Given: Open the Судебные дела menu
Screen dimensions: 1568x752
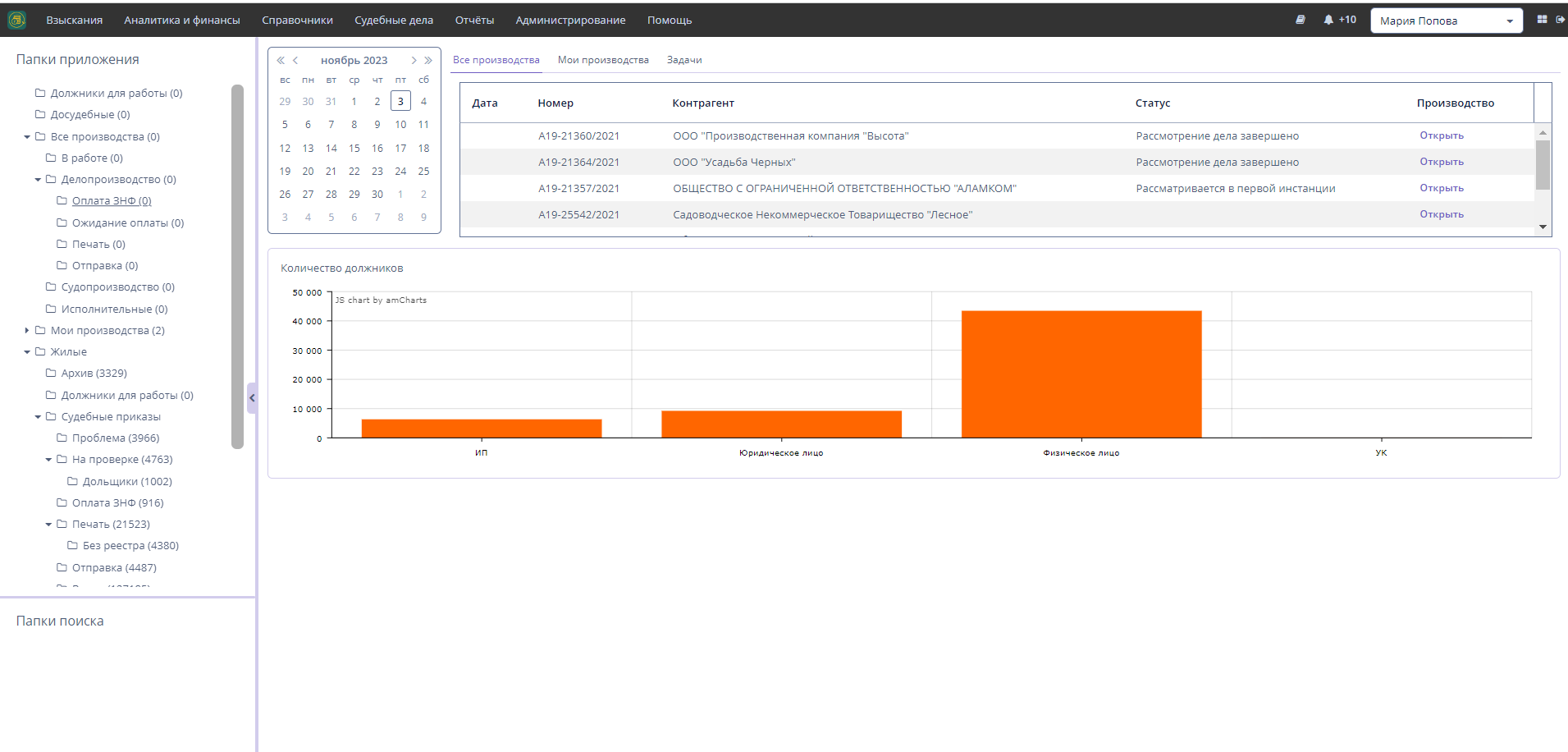Looking at the screenshot, I should (x=394, y=20).
